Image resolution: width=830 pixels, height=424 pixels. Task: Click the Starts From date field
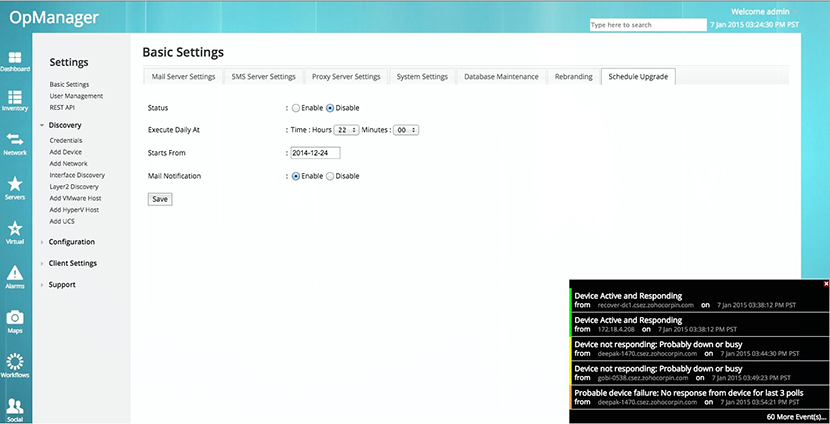click(x=315, y=153)
